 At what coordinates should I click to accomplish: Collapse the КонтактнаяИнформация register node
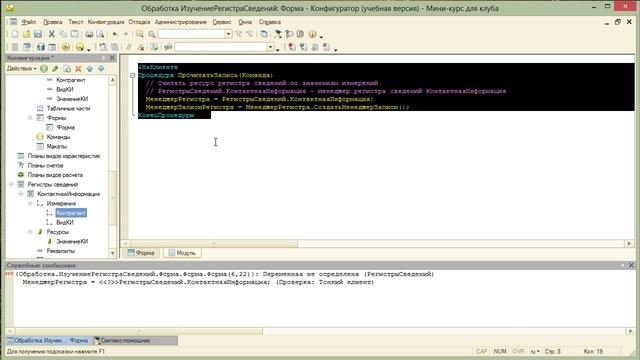(x=21, y=194)
